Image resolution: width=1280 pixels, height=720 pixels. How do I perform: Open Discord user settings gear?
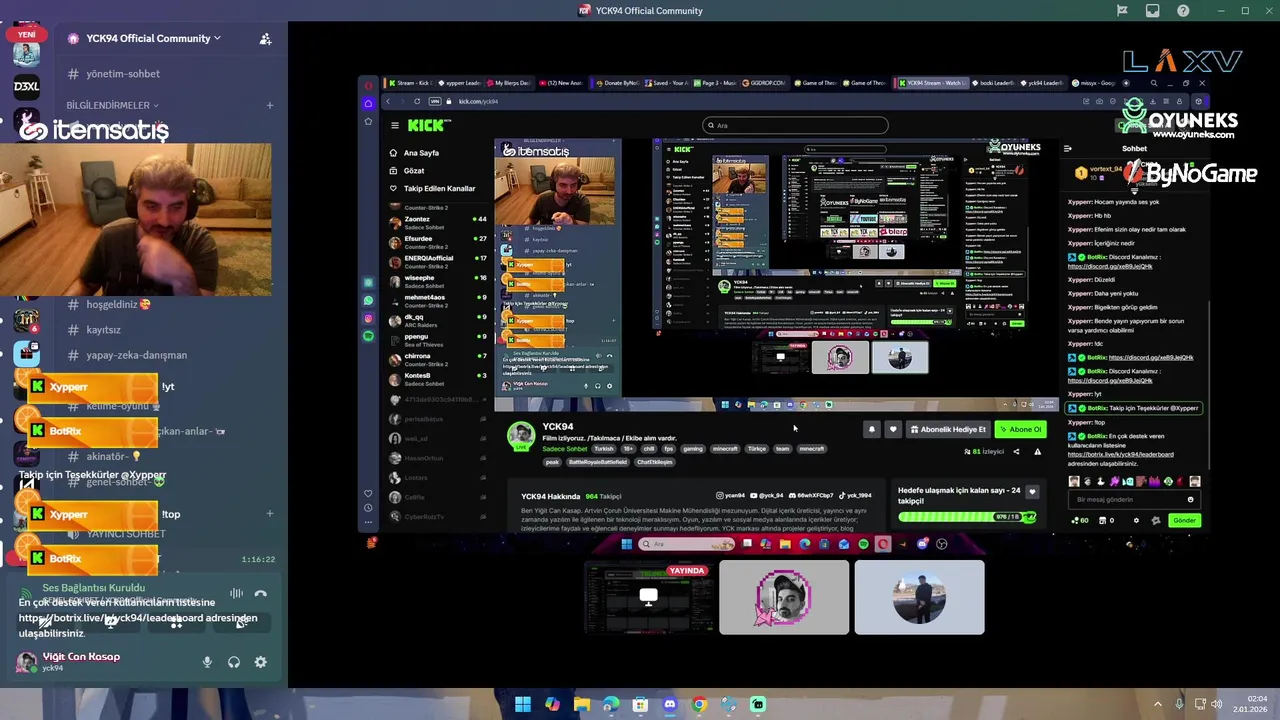261,662
